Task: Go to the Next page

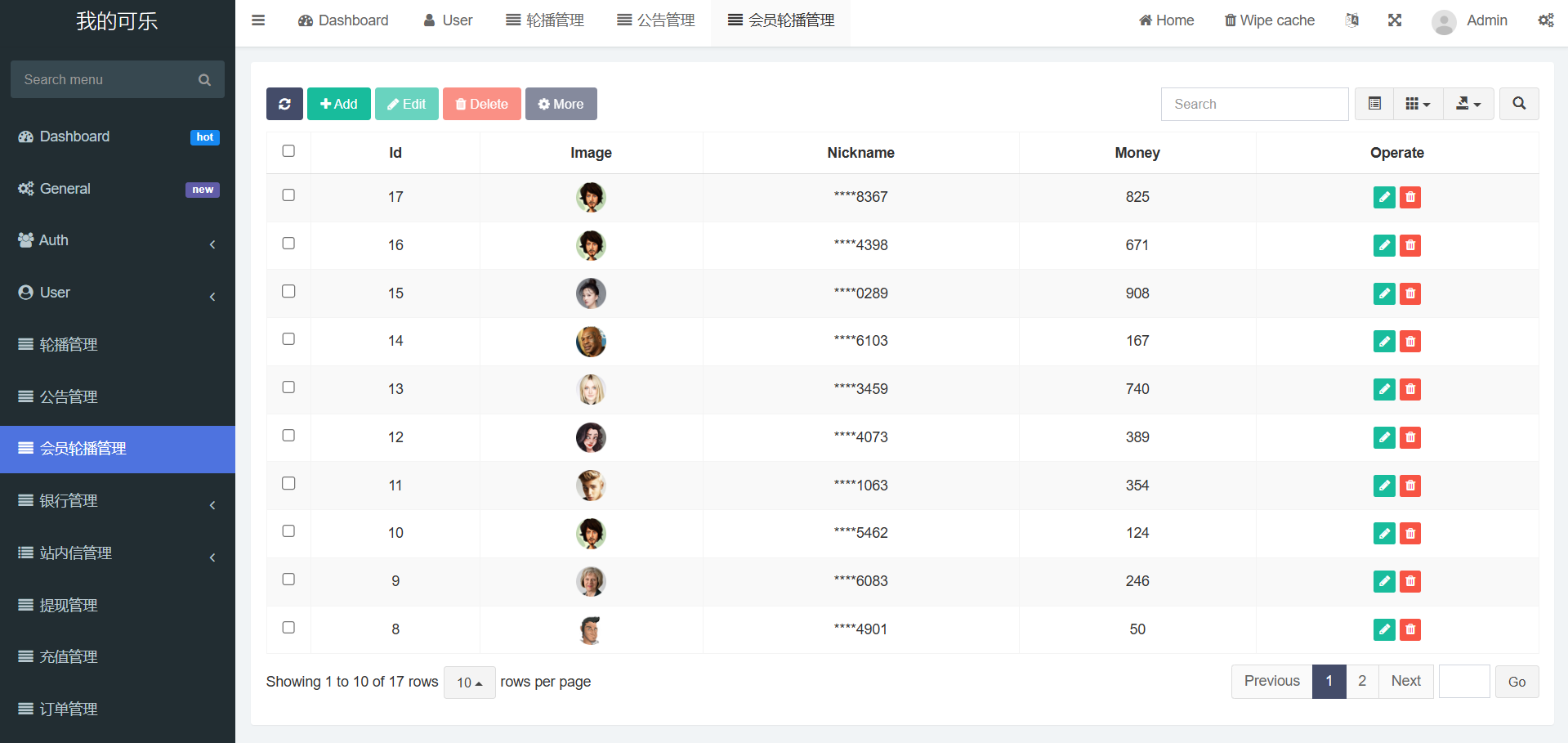Action: (x=1405, y=681)
